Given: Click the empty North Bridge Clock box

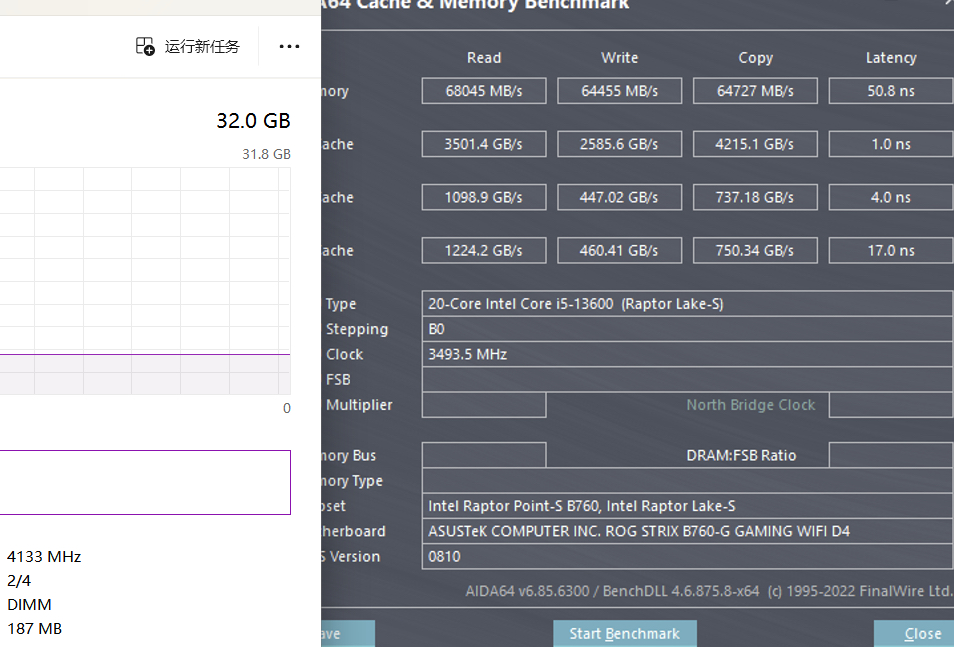Looking at the screenshot, I should click(x=890, y=405).
